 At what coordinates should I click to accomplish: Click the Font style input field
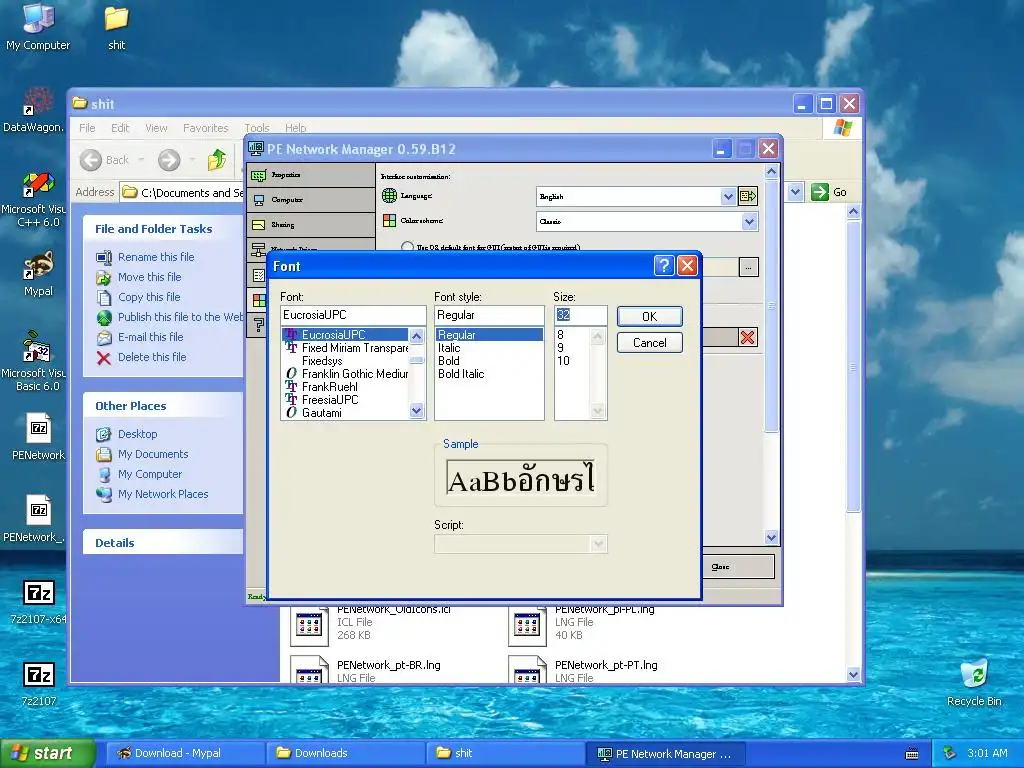(489, 315)
